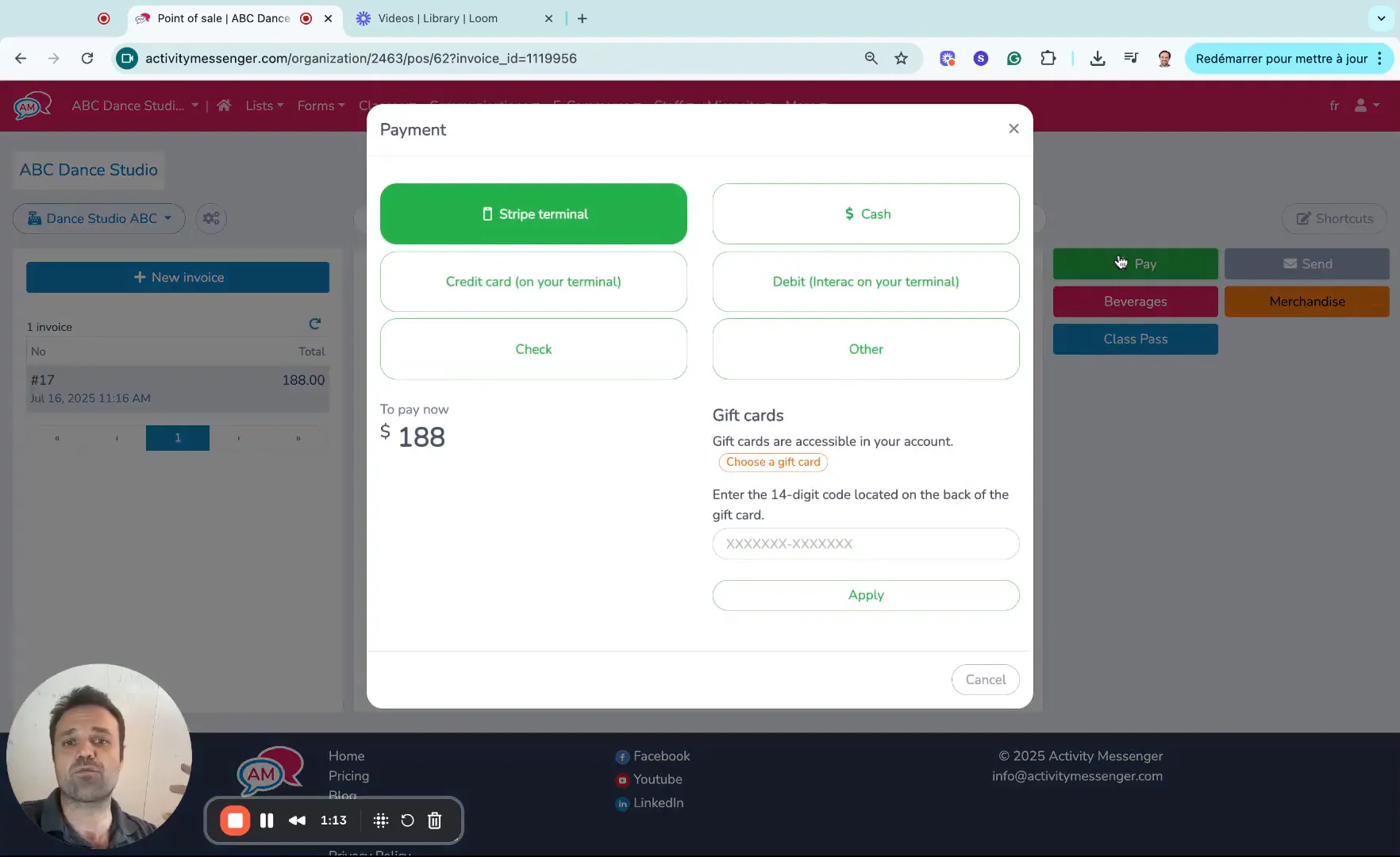Click the camera site-info icon in address bar
Image resolution: width=1400 pixels, height=857 pixels.
point(127,58)
